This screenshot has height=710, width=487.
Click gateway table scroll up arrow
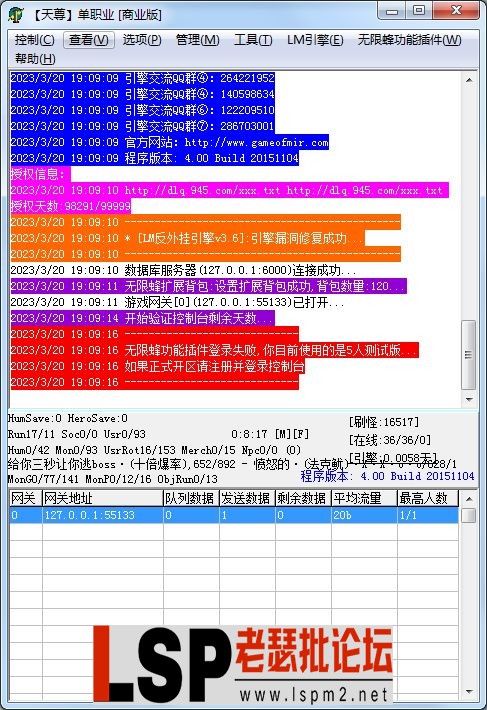tap(469, 499)
